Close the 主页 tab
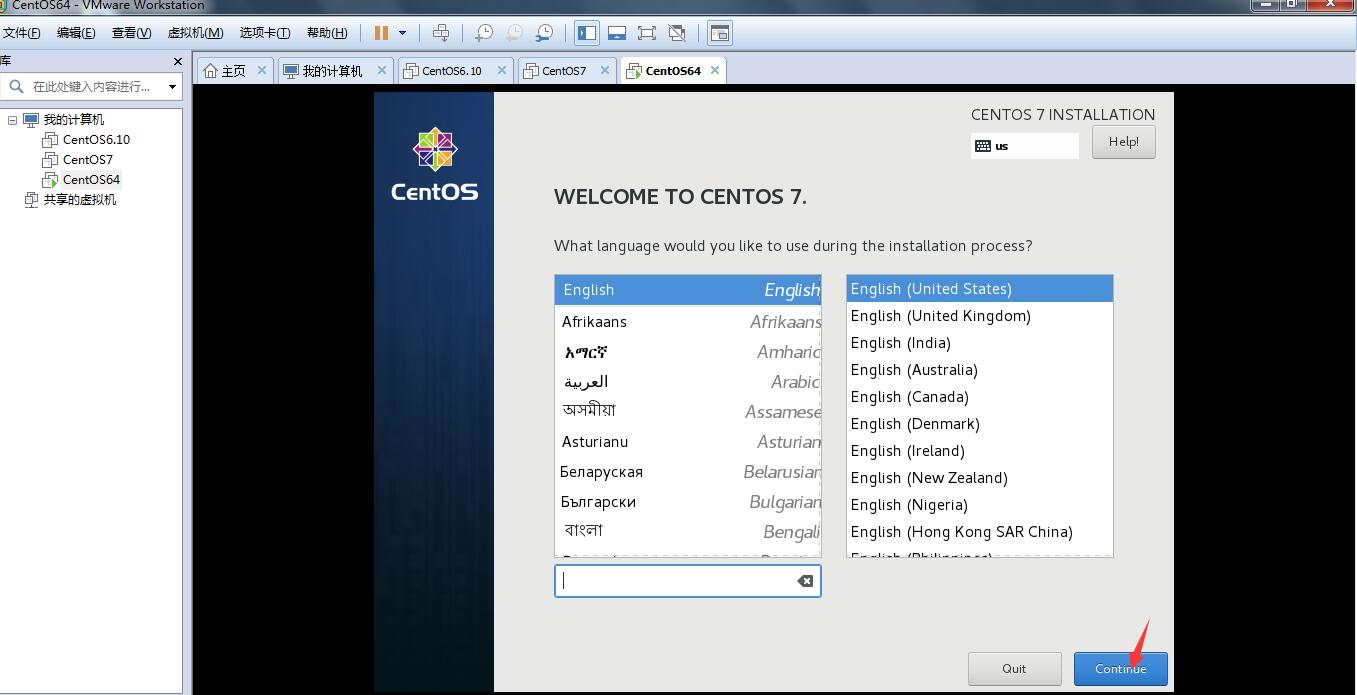This screenshot has width=1357, height=695. (262, 70)
